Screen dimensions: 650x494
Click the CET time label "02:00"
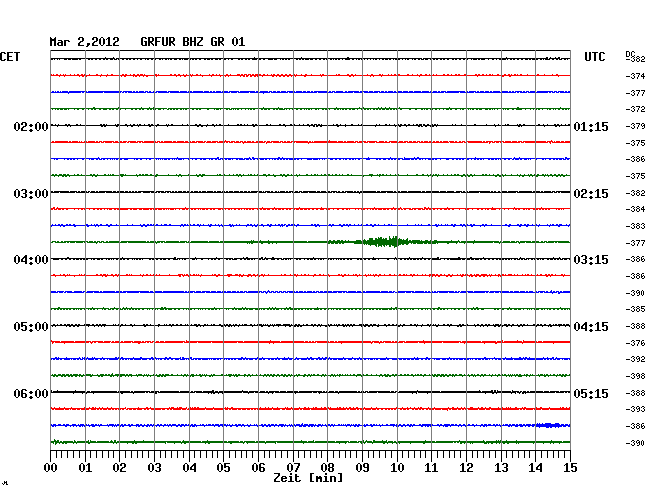pyautogui.click(x=31, y=126)
